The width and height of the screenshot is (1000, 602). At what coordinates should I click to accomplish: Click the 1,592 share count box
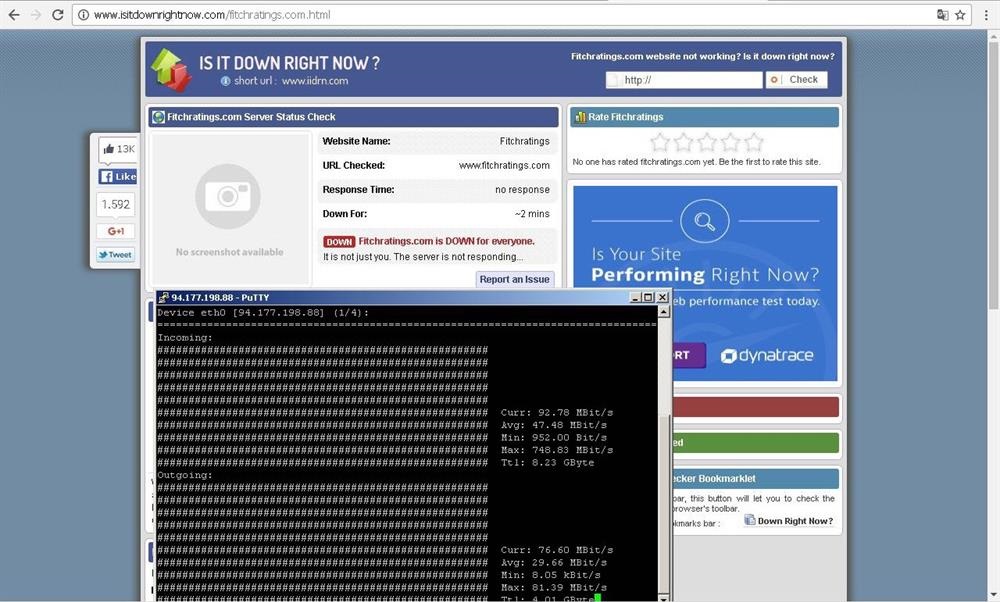(115, 205)
